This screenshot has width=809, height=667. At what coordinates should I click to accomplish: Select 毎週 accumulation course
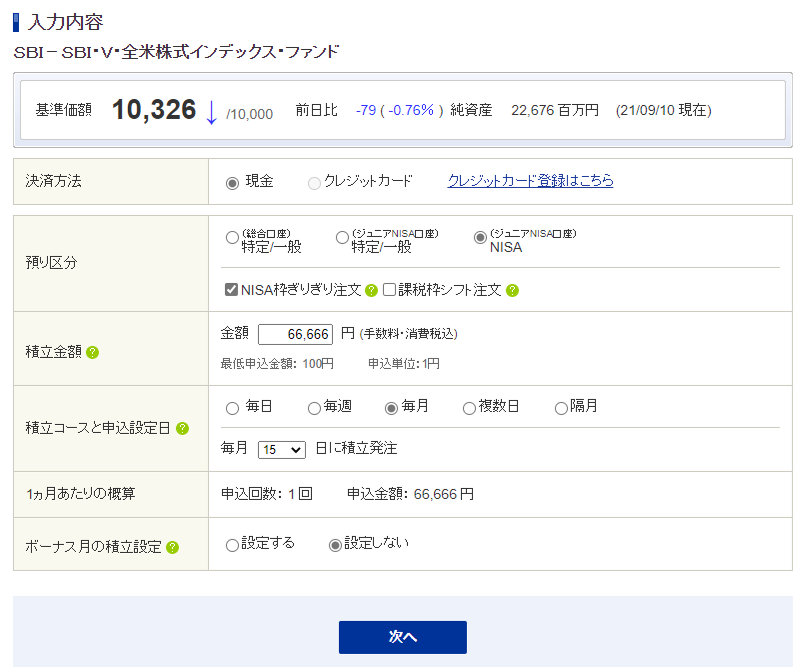tap(314, 409)
